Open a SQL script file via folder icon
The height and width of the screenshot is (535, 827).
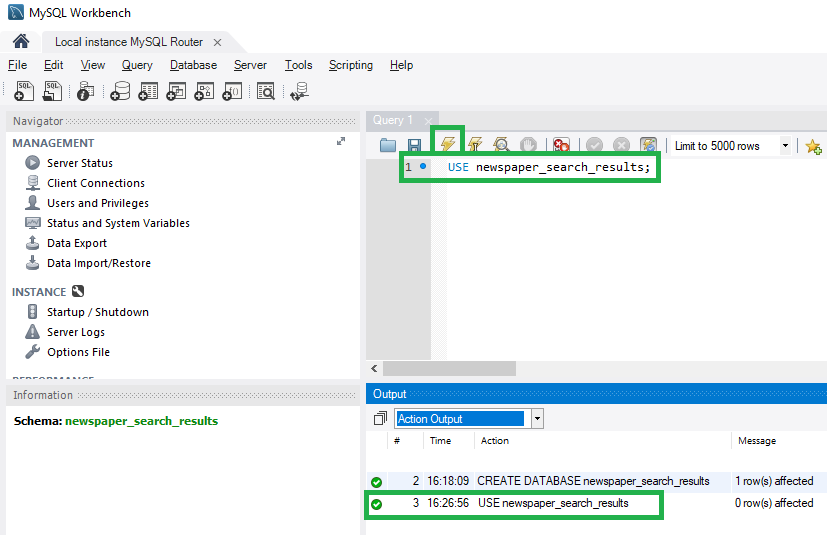(388, 146)
